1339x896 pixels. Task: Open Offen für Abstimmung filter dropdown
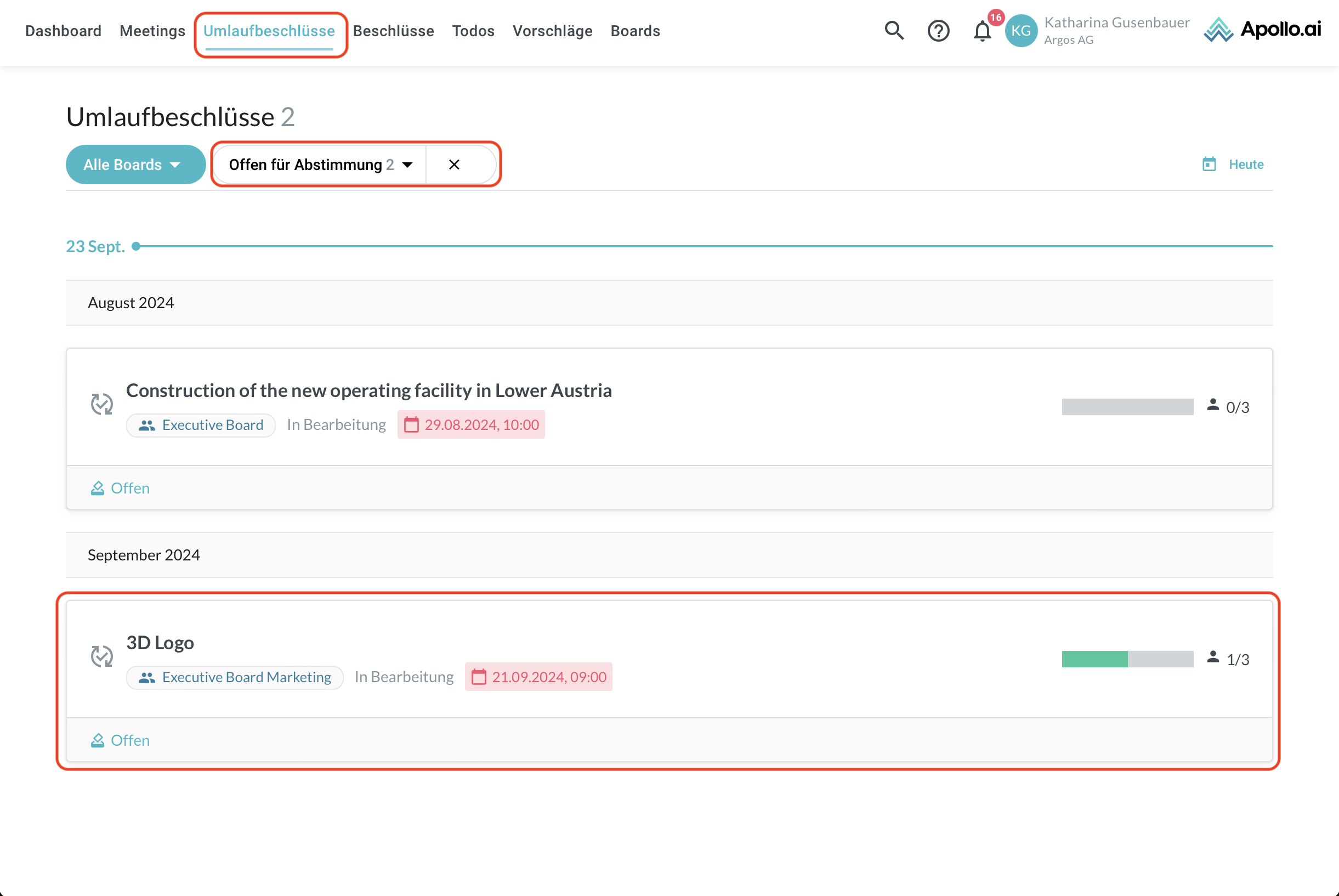pyautogui.click(x=320, y=165)
